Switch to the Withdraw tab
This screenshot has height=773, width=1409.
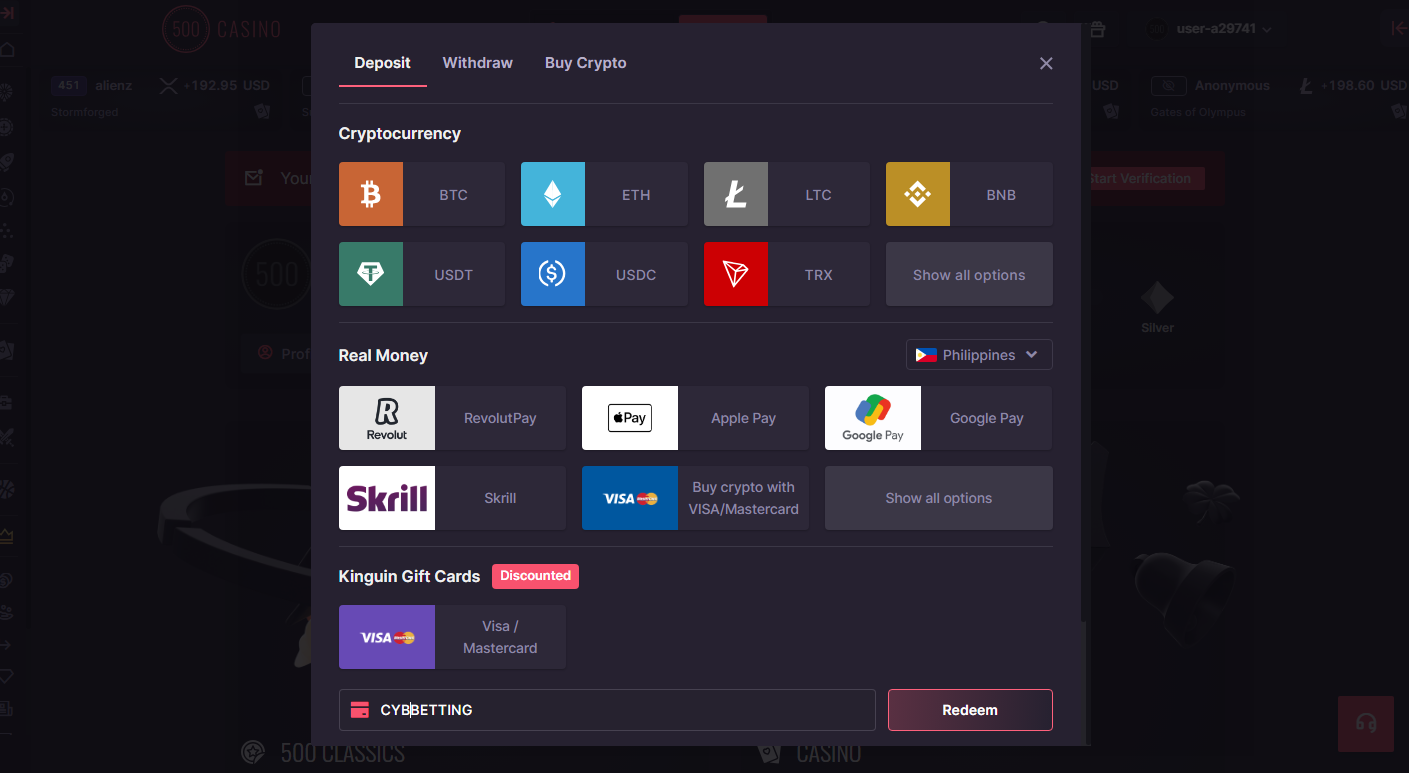pos(477,63)
